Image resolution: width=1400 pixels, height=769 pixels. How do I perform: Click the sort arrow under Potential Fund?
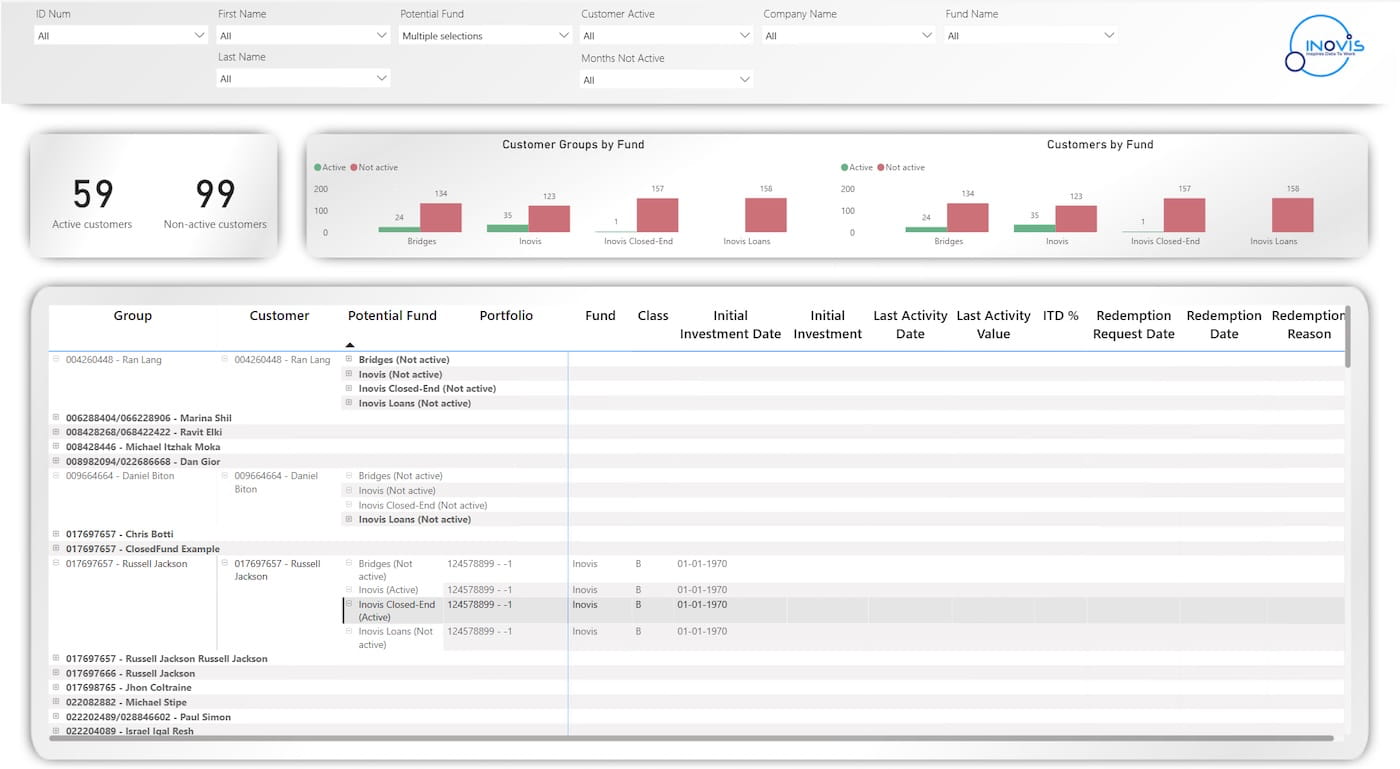[350, 344]
